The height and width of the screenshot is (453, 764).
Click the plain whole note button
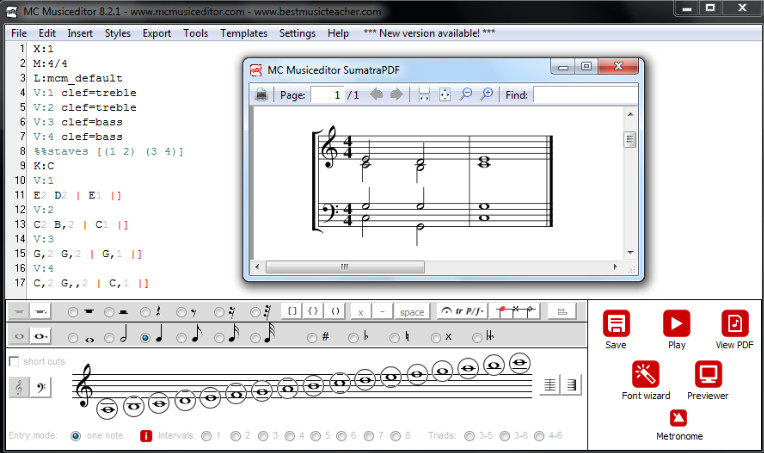coord(19,336)
